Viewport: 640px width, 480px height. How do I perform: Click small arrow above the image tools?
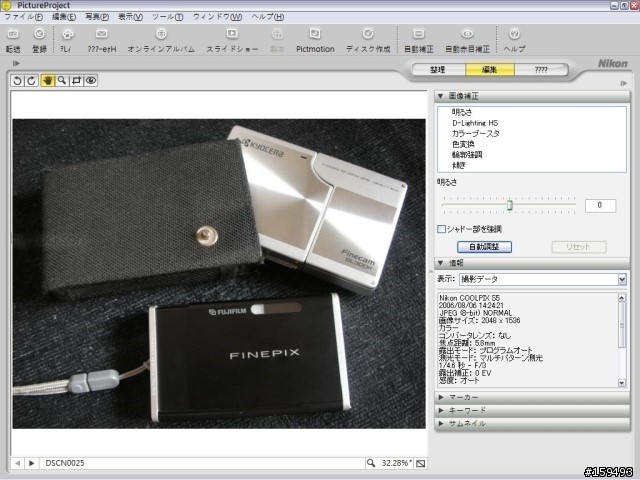tap(16, 63)
